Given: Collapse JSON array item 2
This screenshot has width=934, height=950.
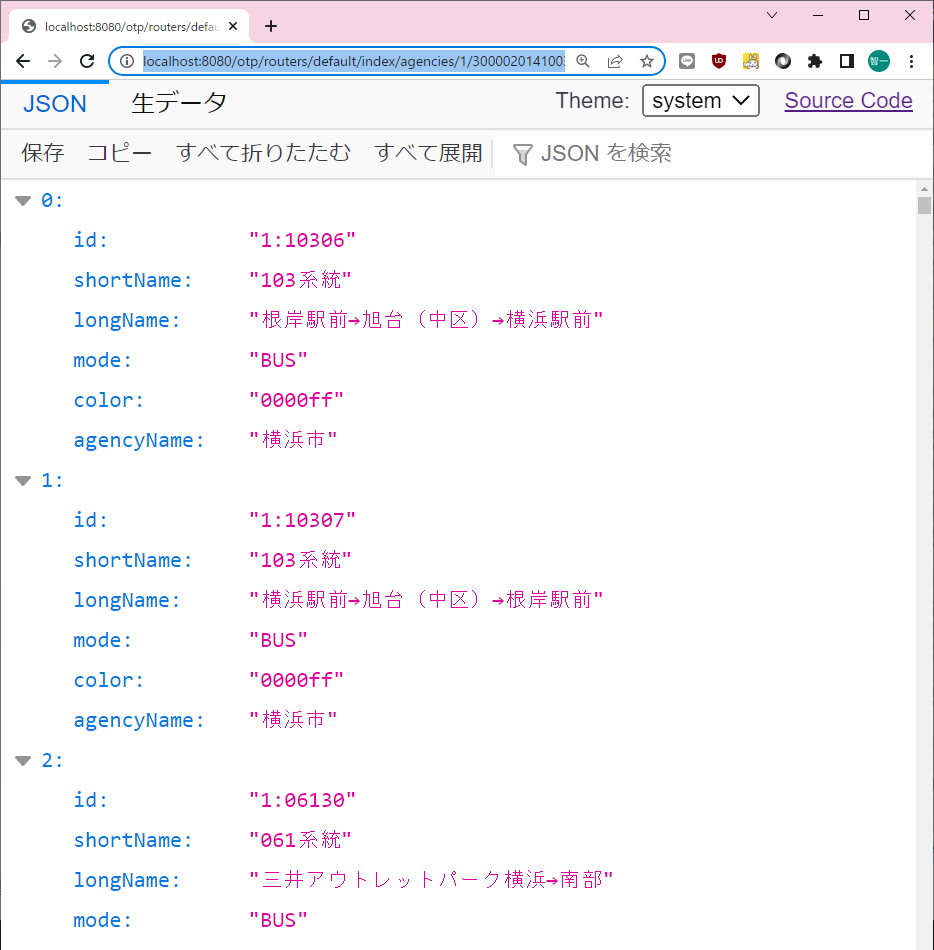Looking at the screenshot, I should [23, 761].
